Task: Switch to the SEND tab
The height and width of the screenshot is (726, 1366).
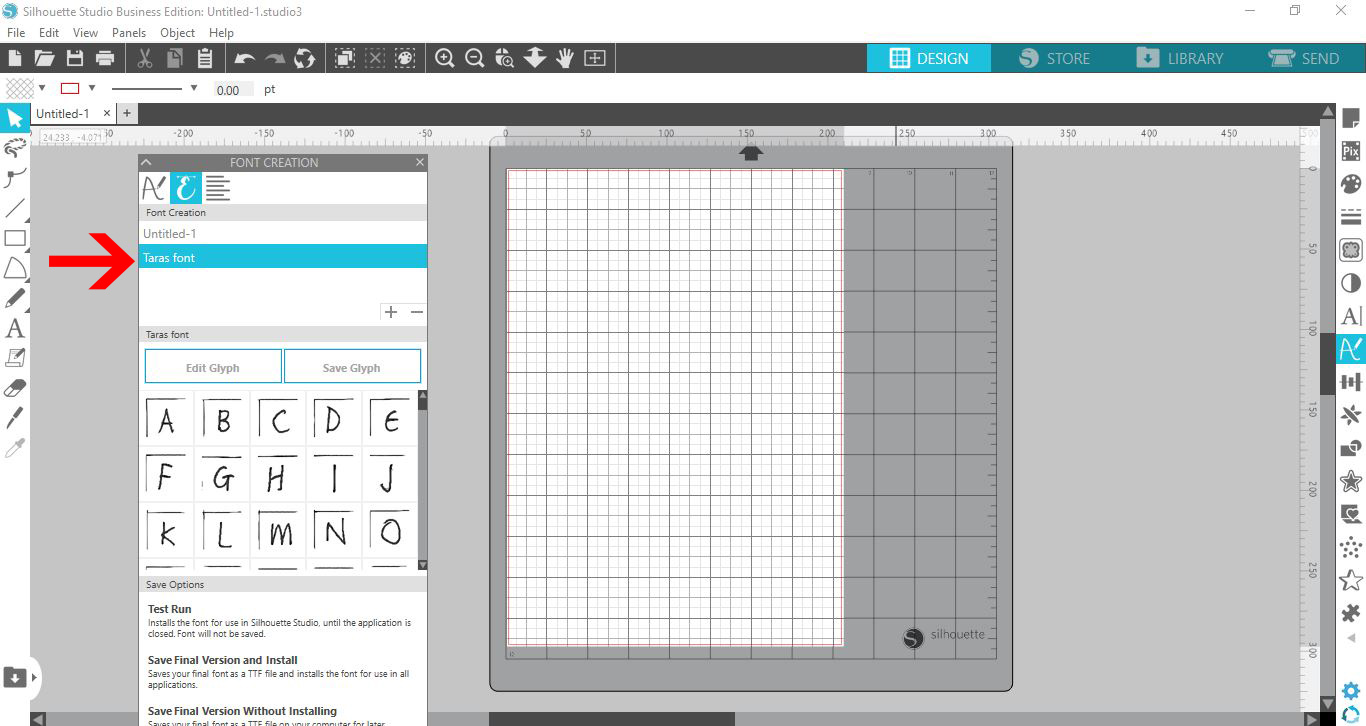Action: point(1304,58)
